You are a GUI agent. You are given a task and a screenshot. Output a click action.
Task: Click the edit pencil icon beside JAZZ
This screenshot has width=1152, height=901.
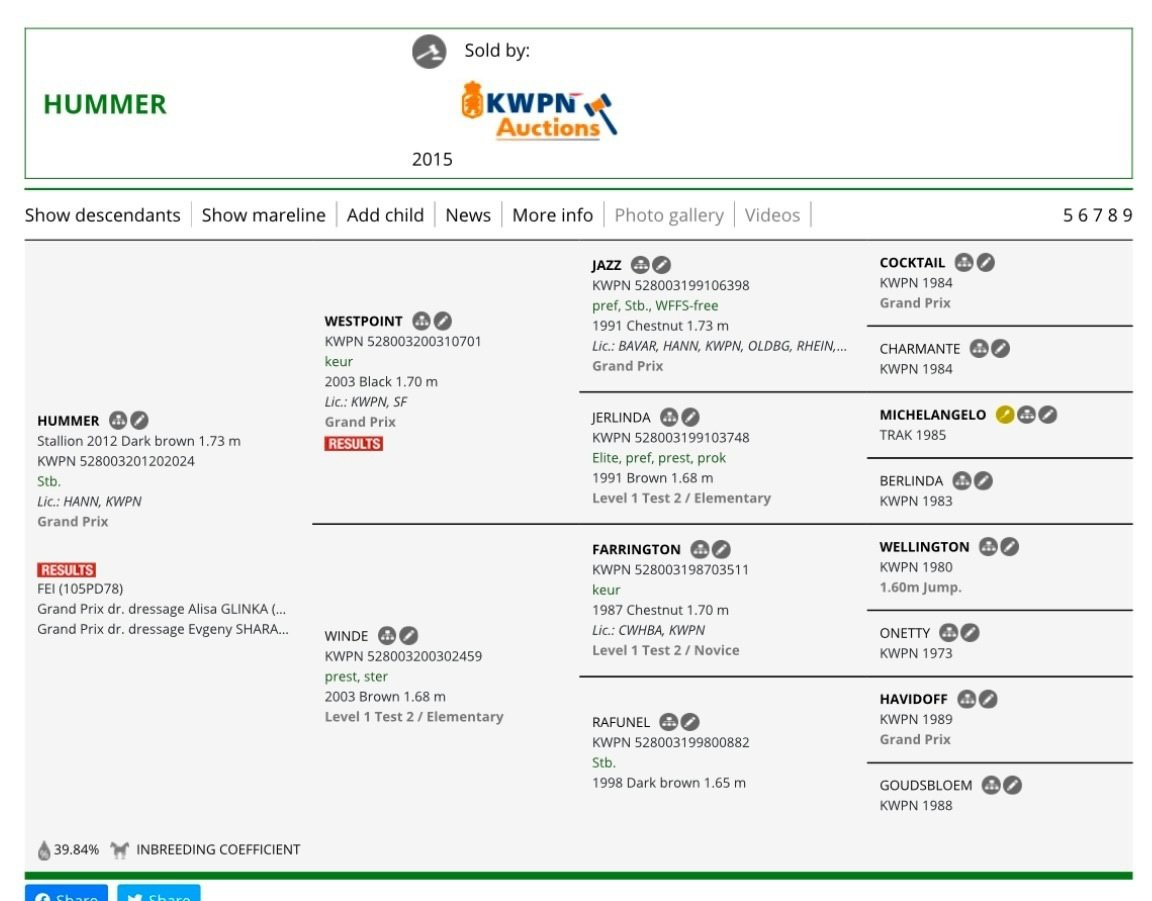coord(662,265)
